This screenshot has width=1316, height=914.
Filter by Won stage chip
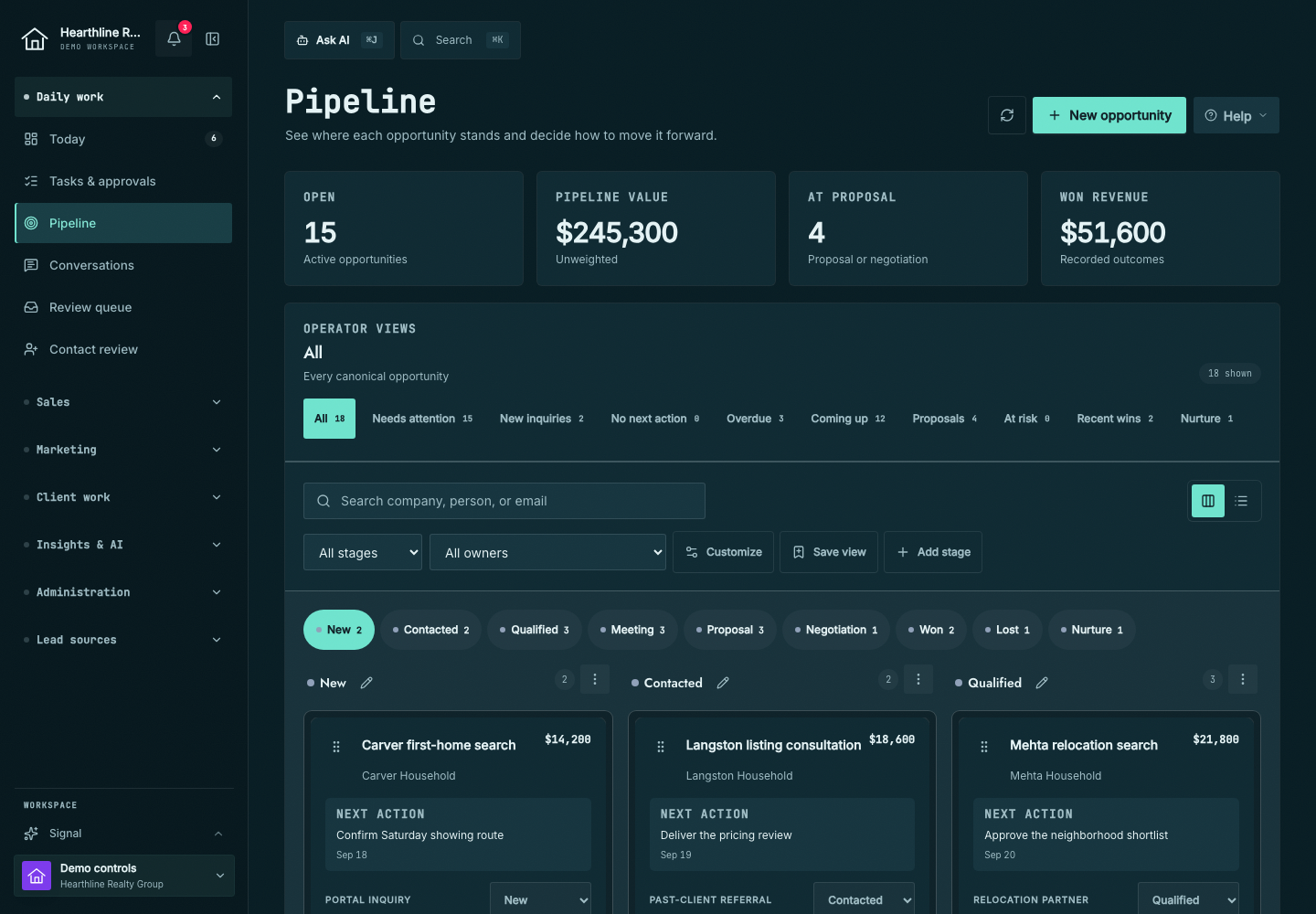coord(931,630)
